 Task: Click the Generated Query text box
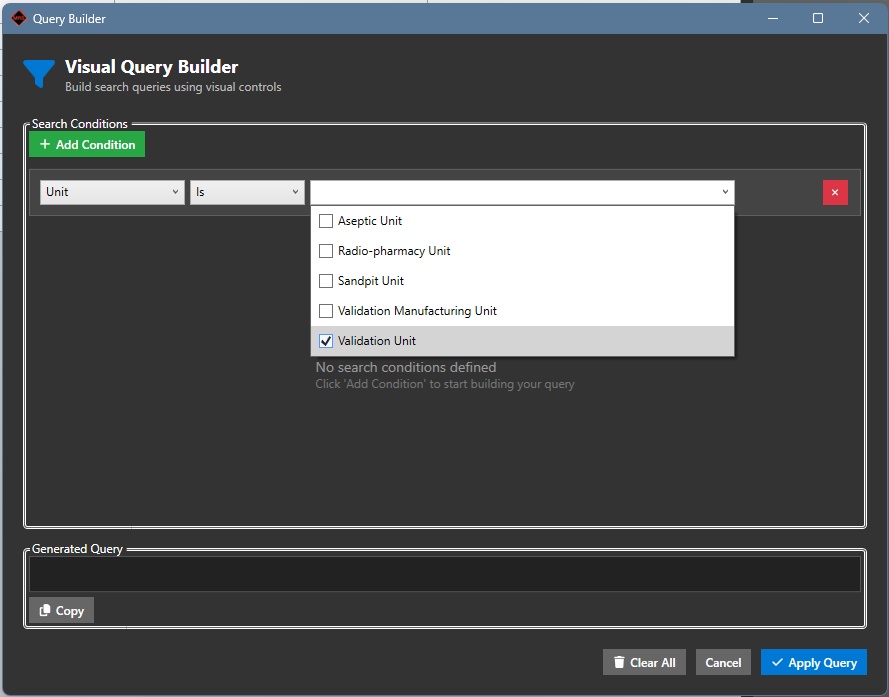tap(445, 574)
